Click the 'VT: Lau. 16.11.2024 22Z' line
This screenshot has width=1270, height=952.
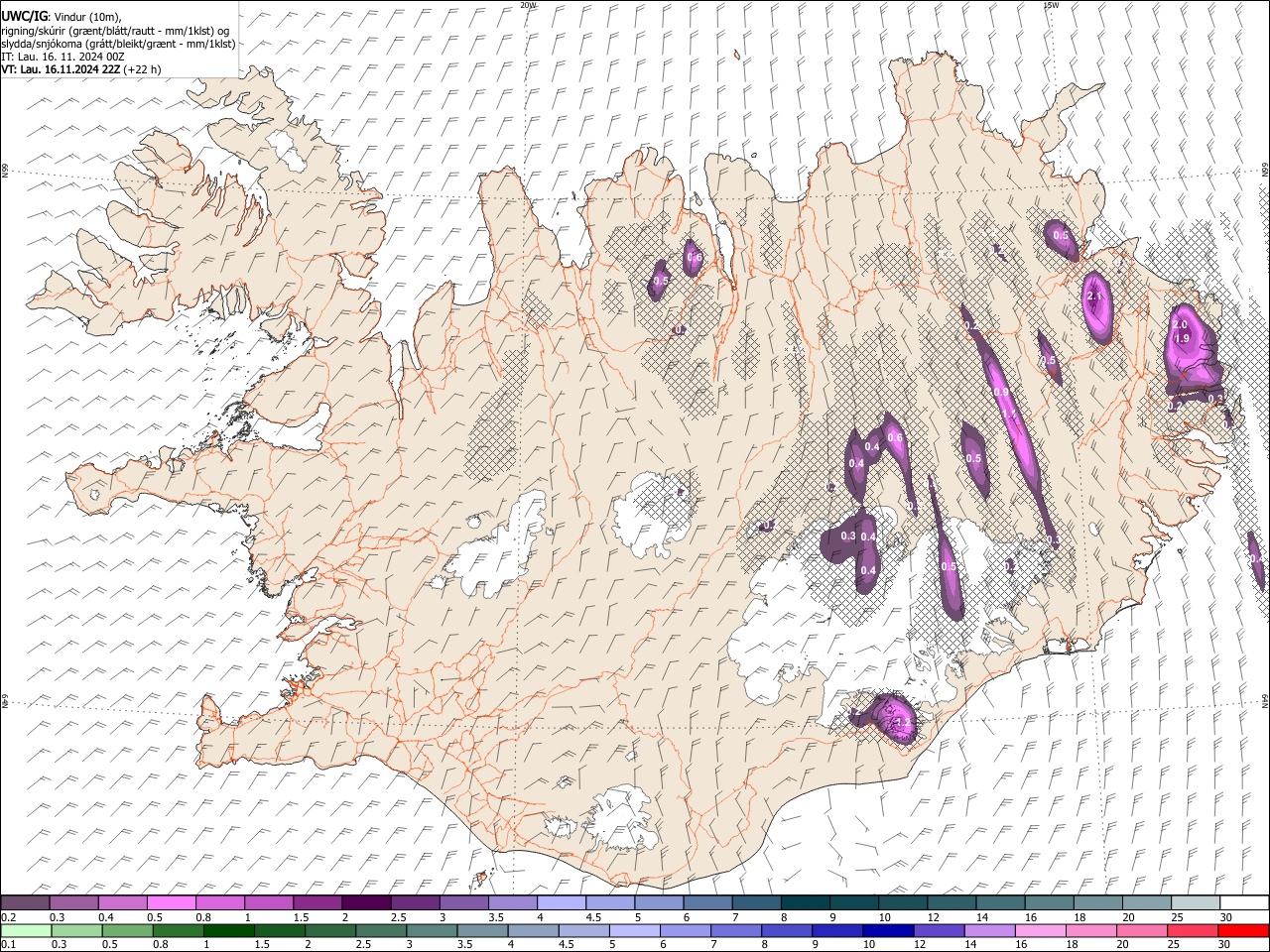coord(62,69)
